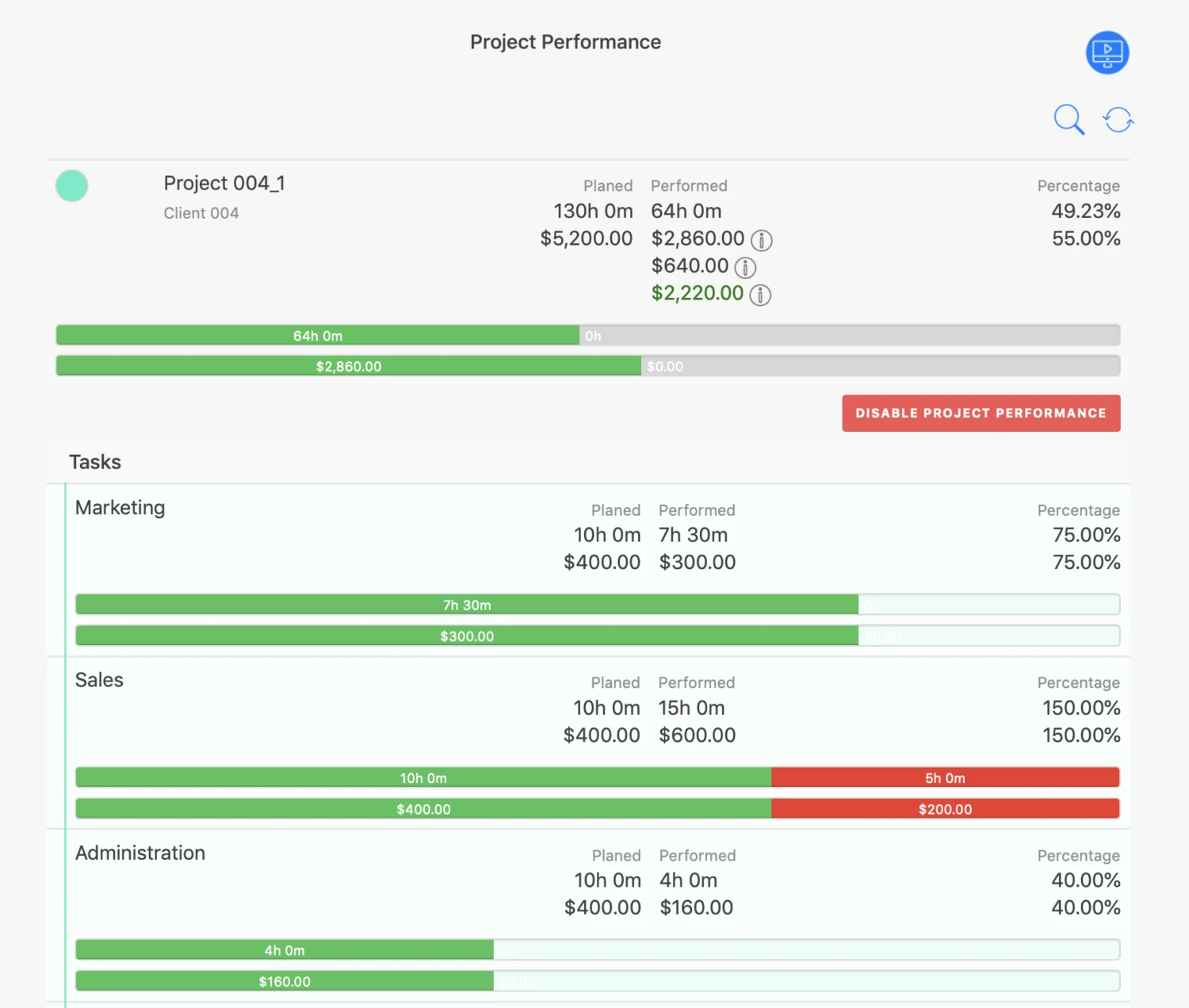The width and height of the screenshot is (1189, 1008).
Task: Open the blue presentation screen icon
Action: (x=1107, y=53)
